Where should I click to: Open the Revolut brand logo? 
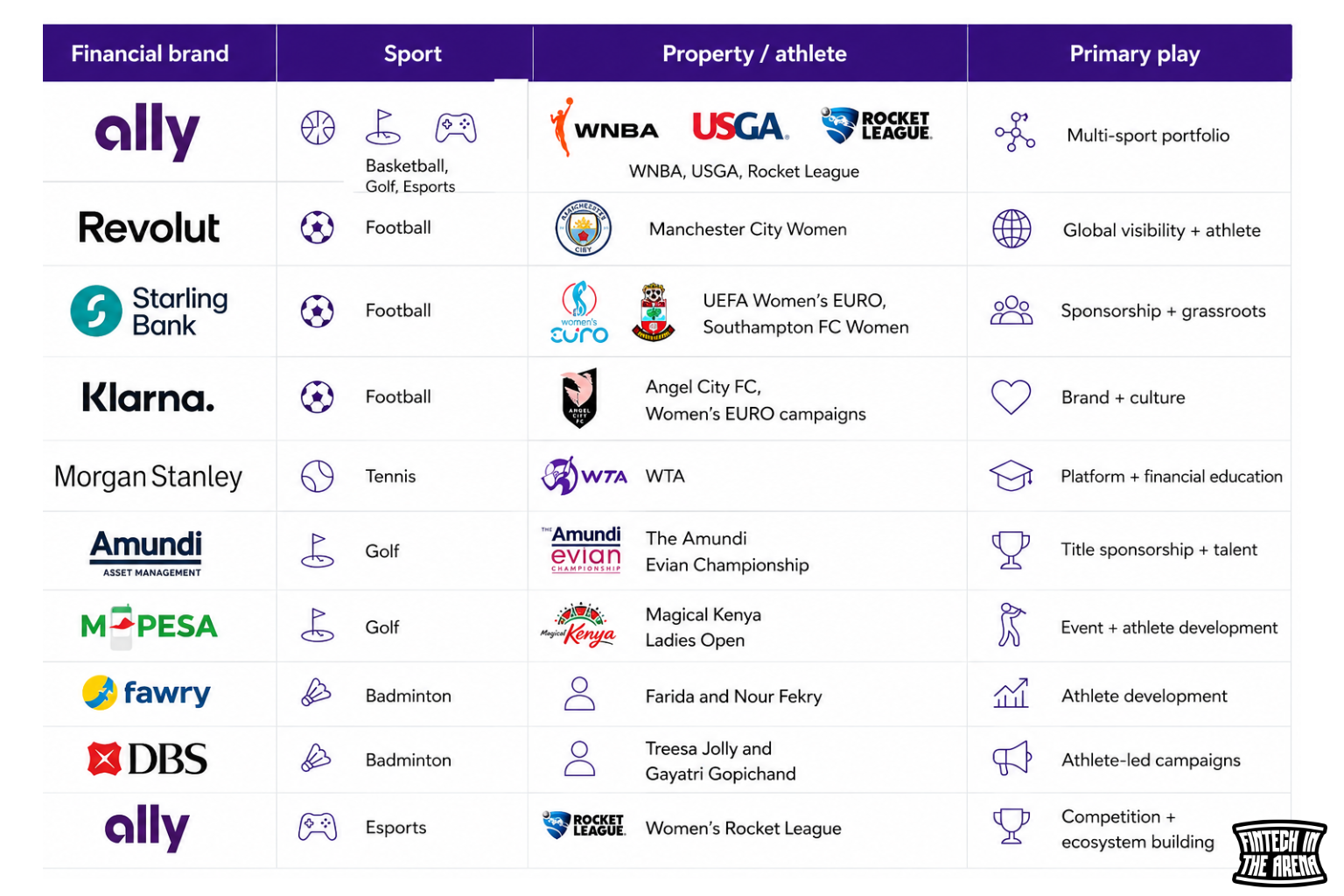[x=149, y=227]
